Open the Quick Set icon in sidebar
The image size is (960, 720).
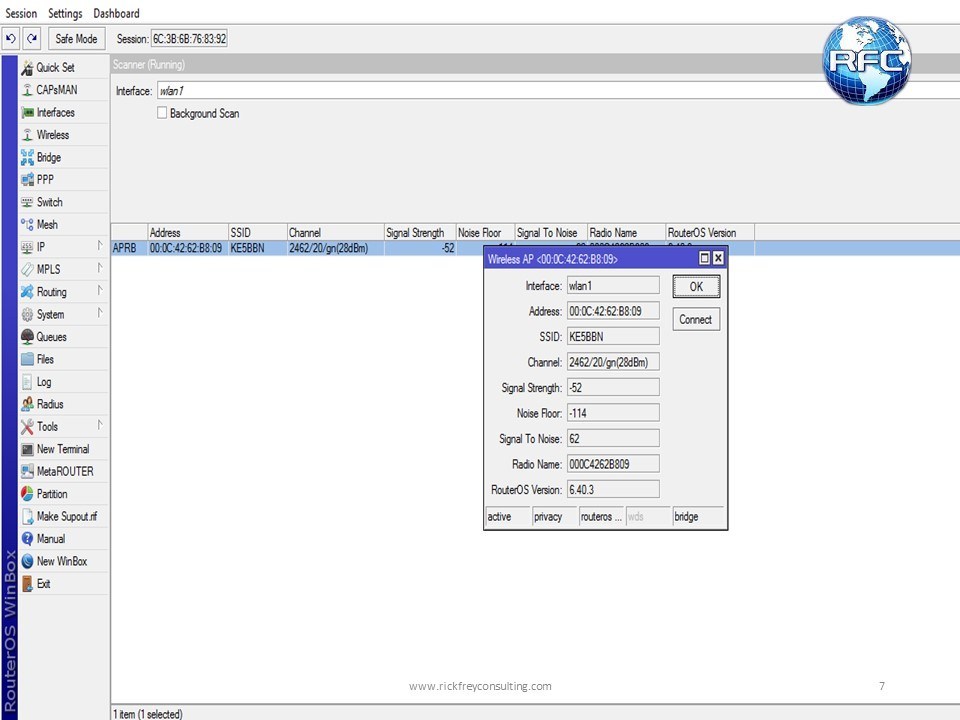[28, 67]
